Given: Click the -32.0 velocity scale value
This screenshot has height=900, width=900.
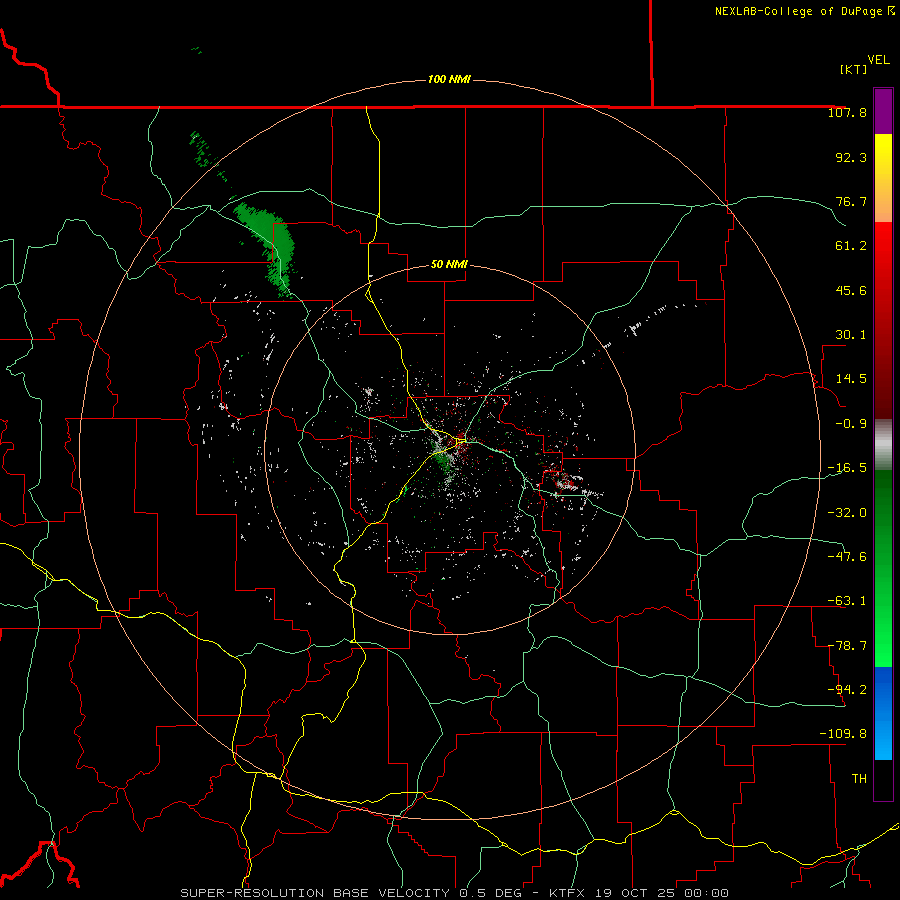Looking at the screenshot, I should [x=847, y=513].
